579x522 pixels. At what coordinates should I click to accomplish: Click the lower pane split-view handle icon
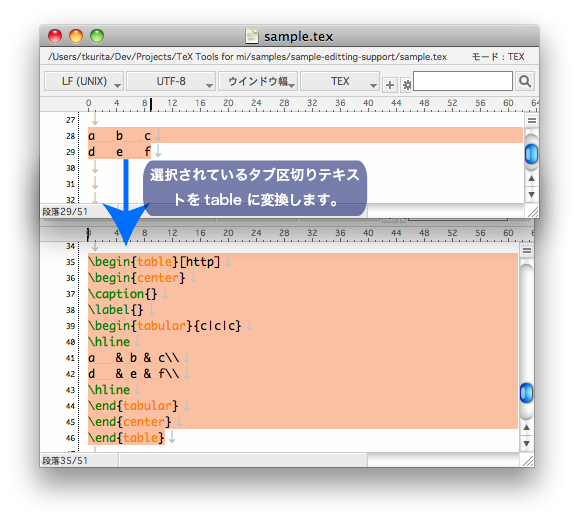point(527,251)
